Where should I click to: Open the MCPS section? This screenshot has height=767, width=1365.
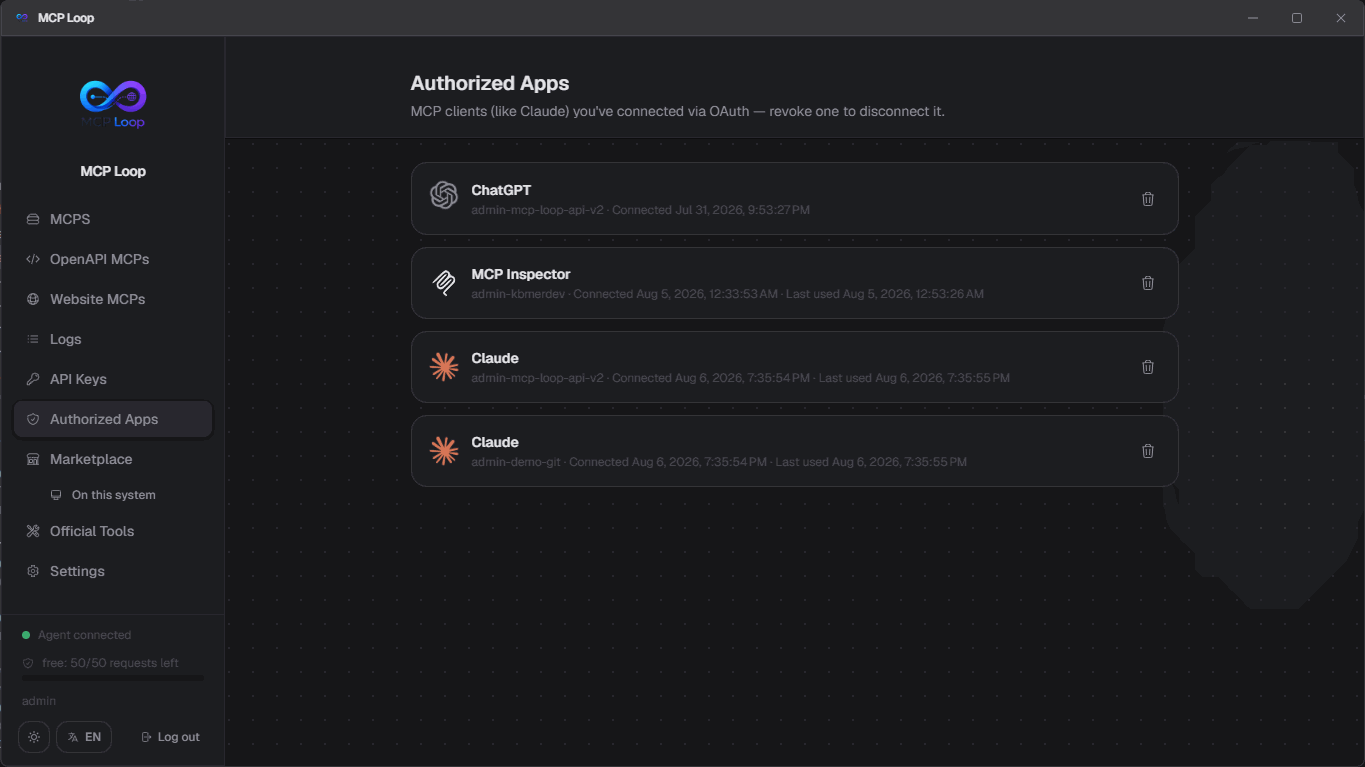click(x=113, y=219)
